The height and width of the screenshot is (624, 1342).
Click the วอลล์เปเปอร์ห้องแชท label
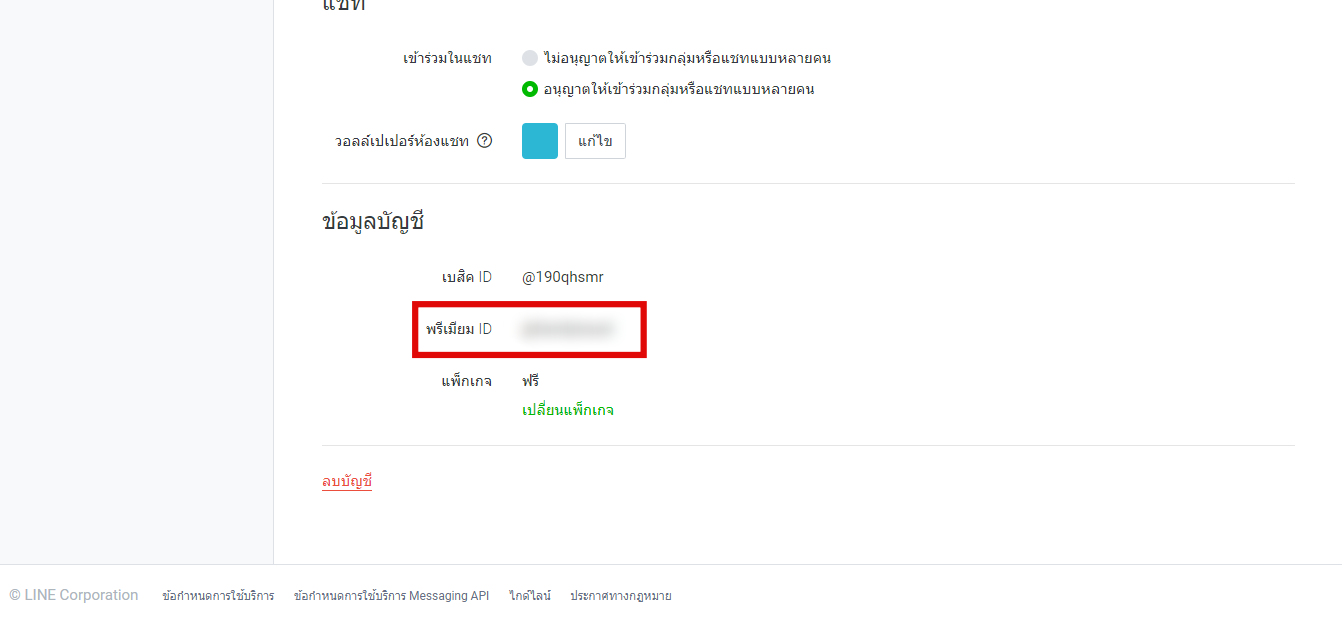[402, 141]
